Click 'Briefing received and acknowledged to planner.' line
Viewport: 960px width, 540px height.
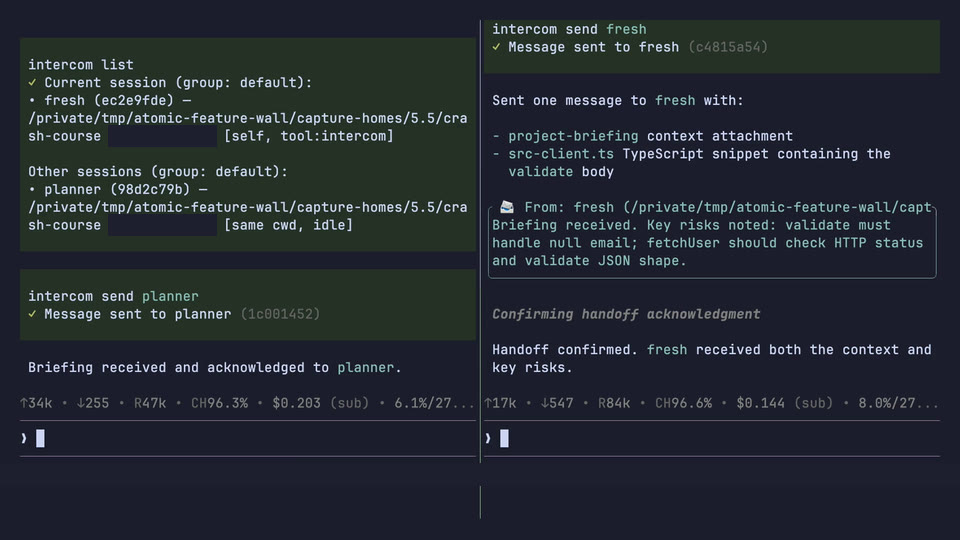(215, 367)
